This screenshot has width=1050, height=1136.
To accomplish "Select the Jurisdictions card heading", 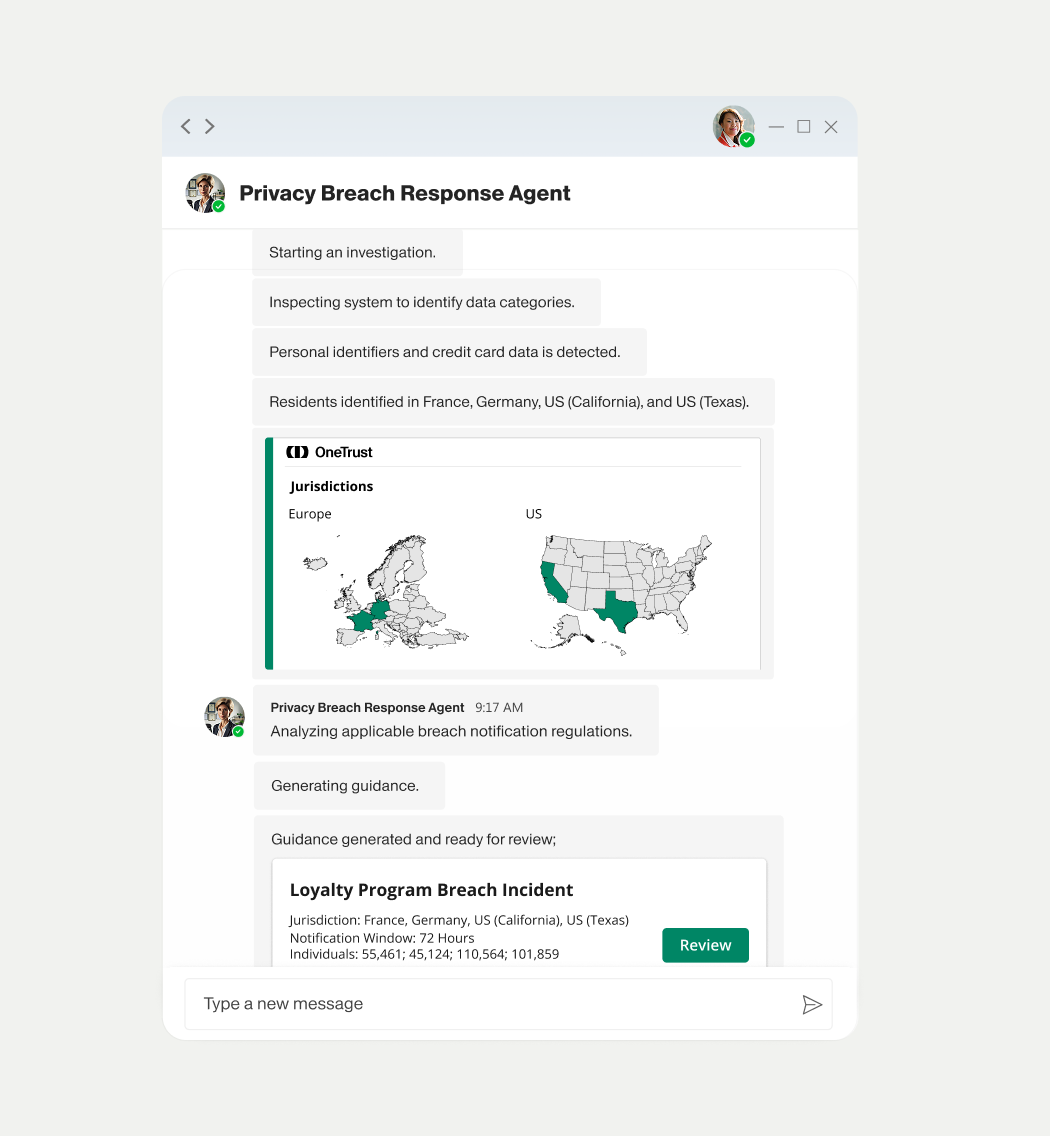I will [331, 486].
